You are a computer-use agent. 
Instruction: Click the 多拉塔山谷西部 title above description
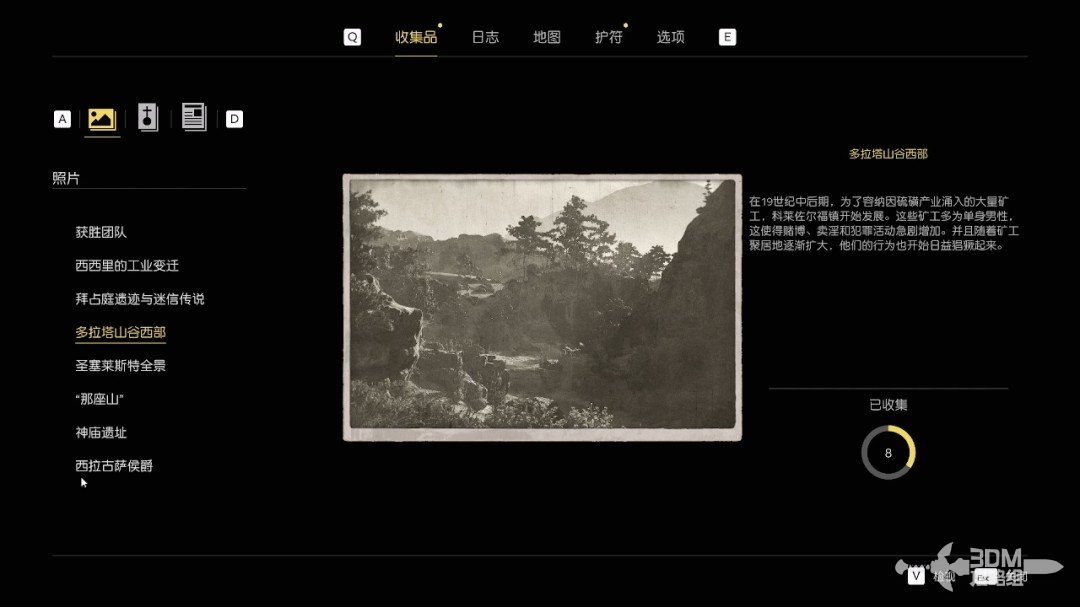[888, 154]
